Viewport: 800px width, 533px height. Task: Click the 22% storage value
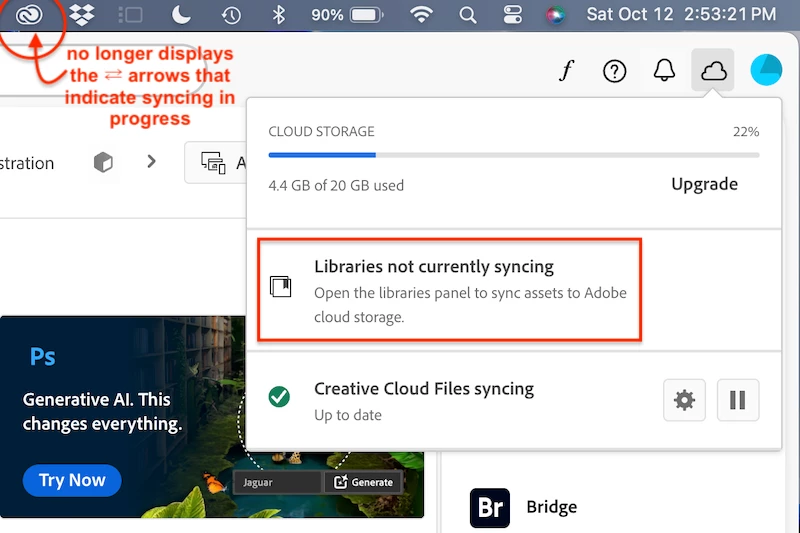pos(746,132)
